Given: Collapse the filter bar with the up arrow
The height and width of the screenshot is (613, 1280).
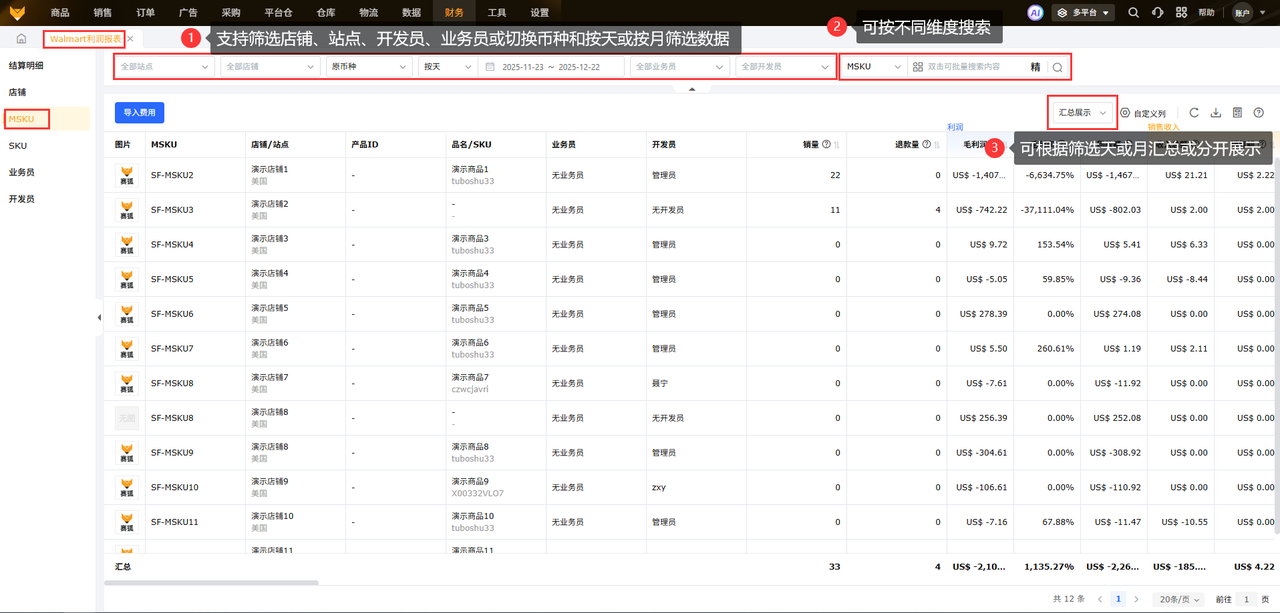Looking at the screenshot, I should click(691, 89).
